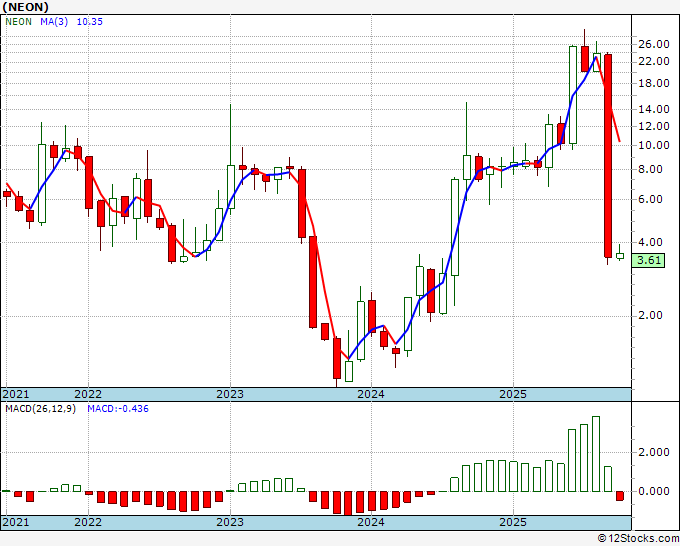Click the tall red candlestick dropping to 3.61
Viewport: 680px width, 546px height.
608,156
